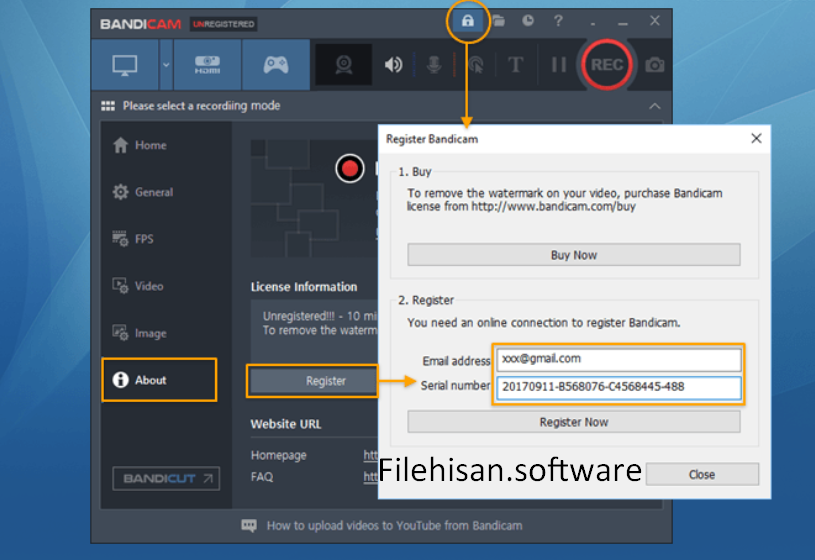
Task: Click the lock register icon in title bar
Action: (468, 21)
